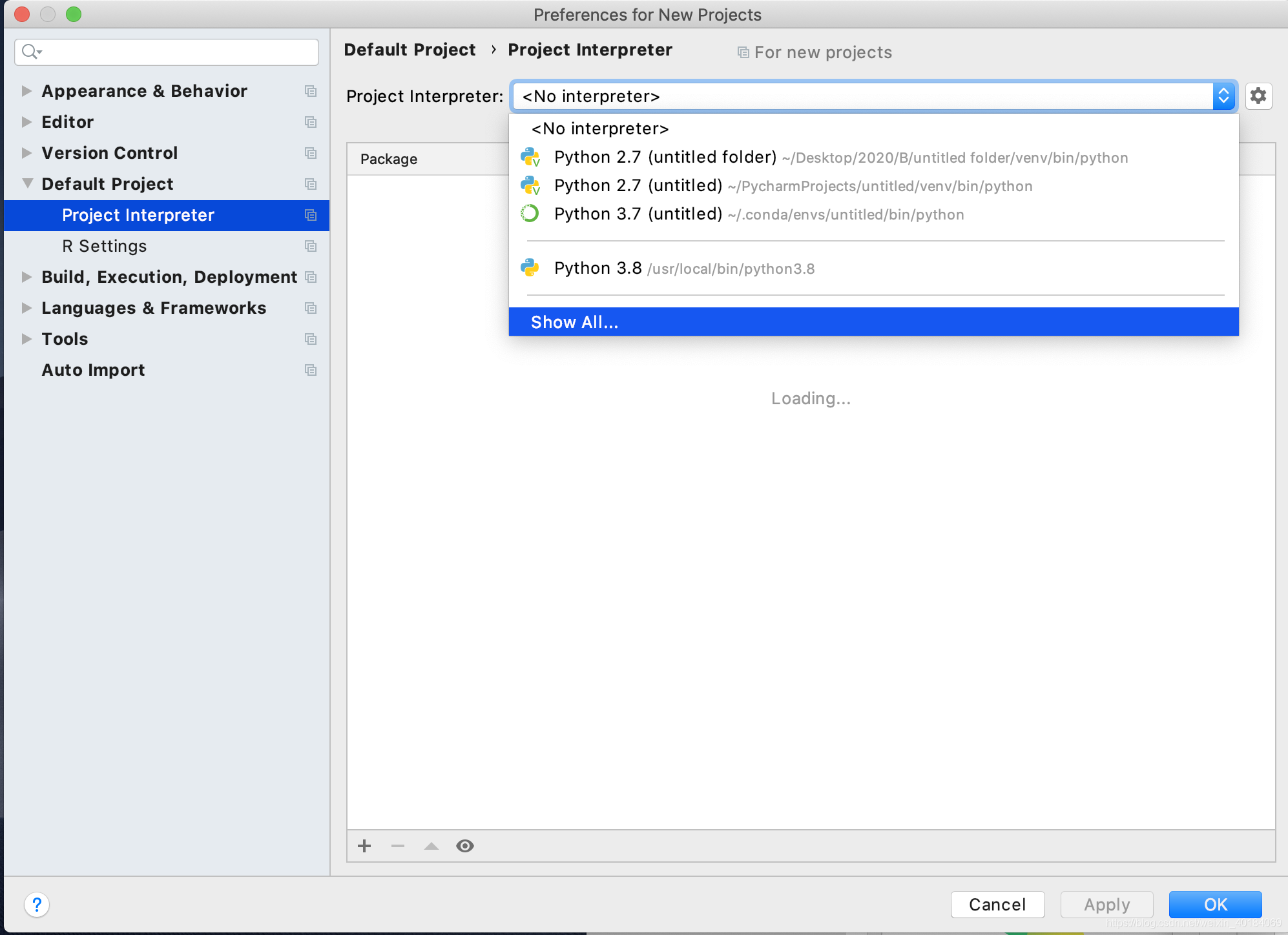Open help with the question mark icon
Viewport: 1288px width, 935px height.
tap(37, 904)
